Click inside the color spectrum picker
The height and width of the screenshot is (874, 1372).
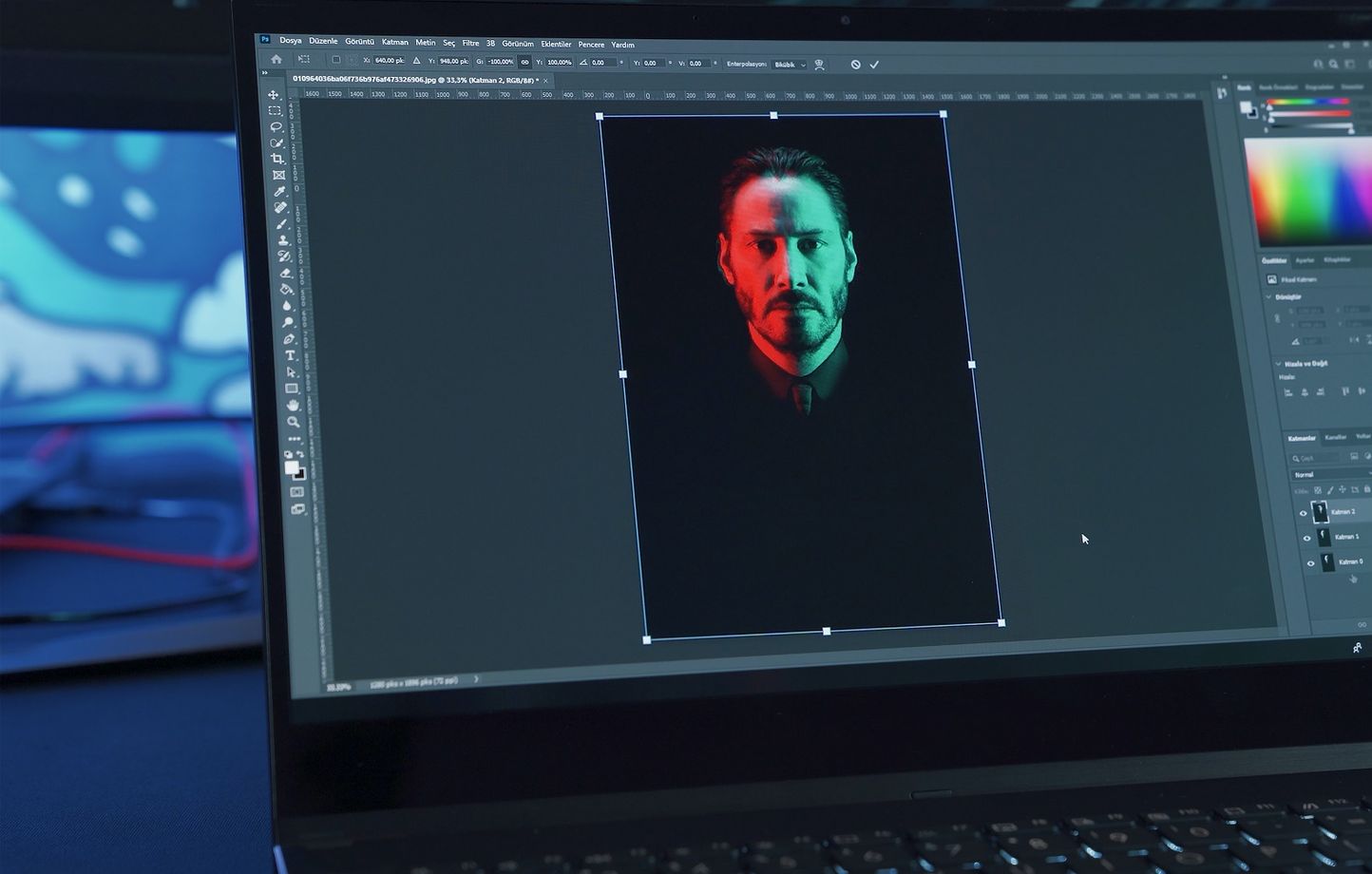pos(1306,190)
